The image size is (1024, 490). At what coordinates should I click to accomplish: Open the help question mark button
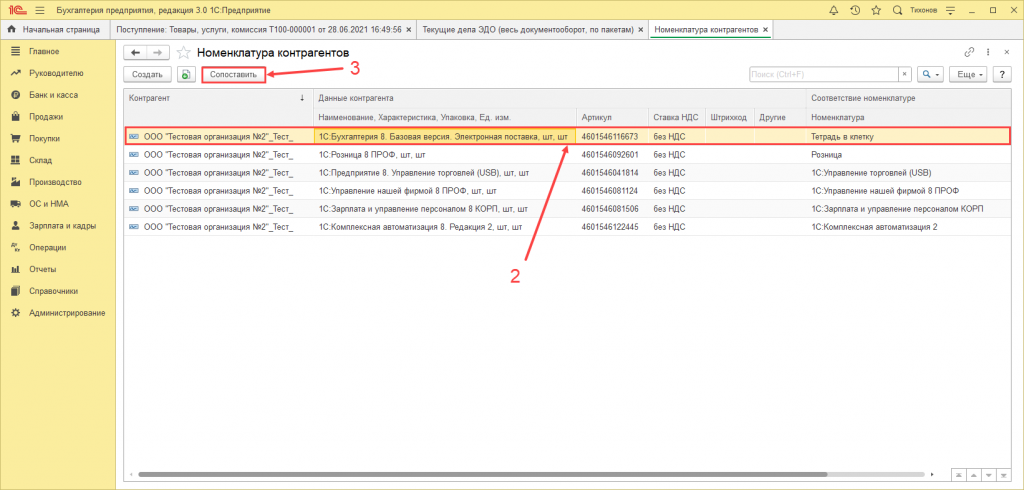(1002, 74)
